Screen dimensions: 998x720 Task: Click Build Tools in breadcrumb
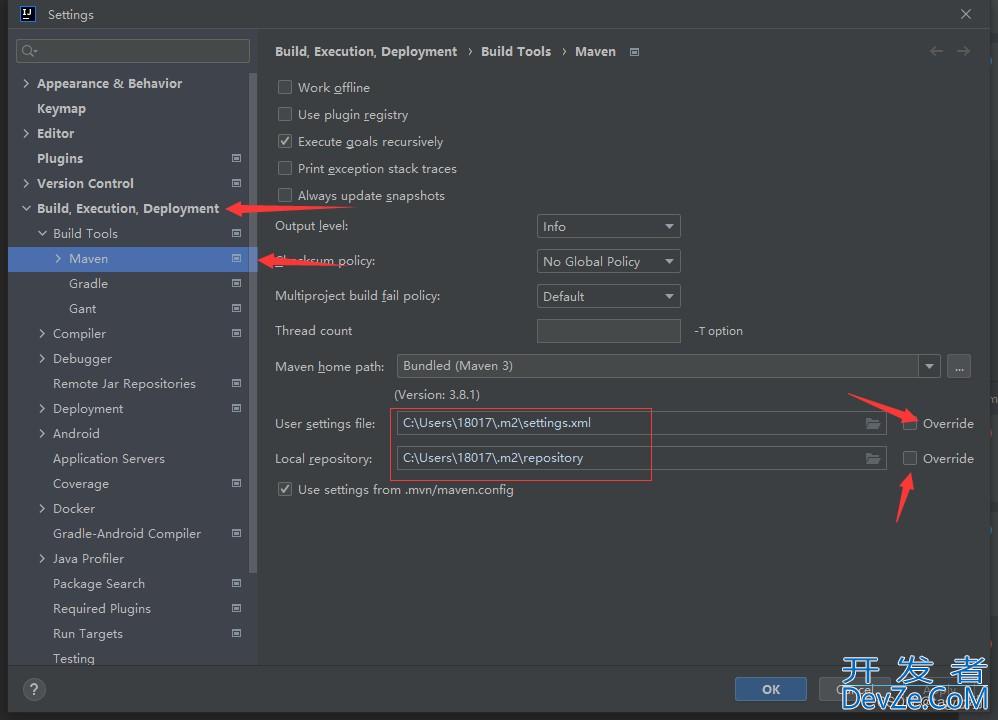516,52
